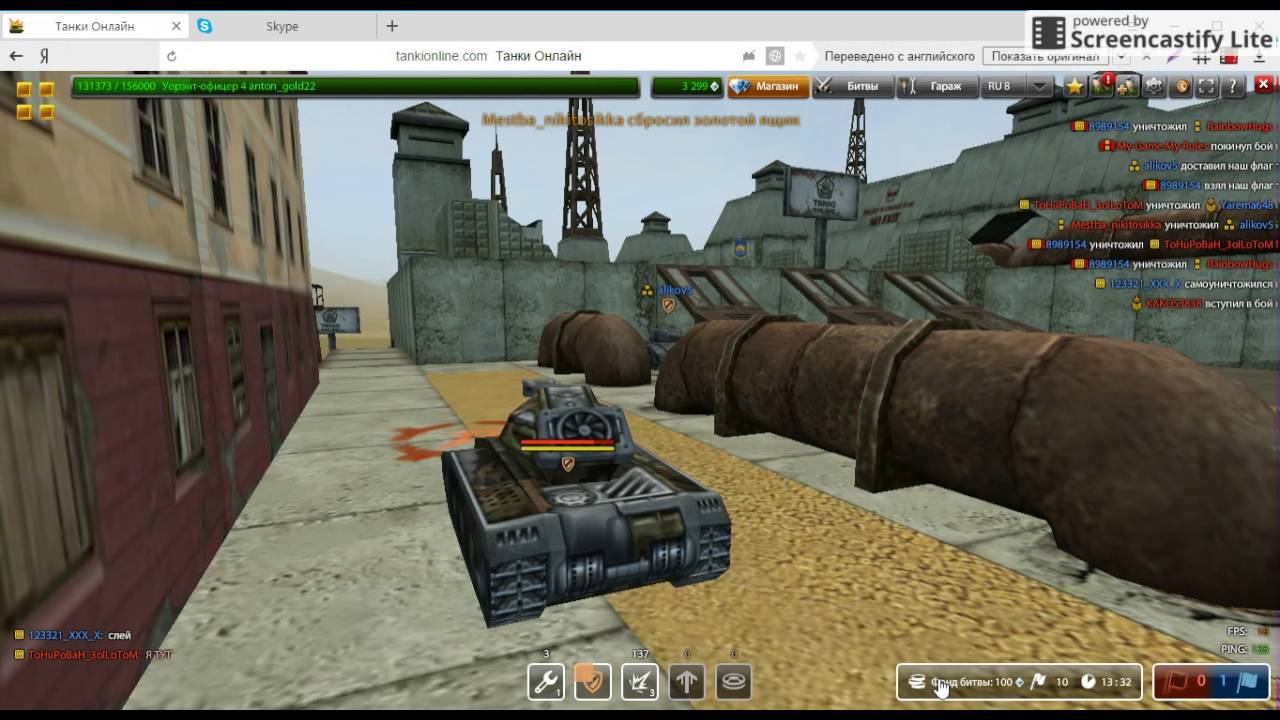The width and height of the screenshot is (1280, 720).
Task: Click the 123321_XXX_X самоуничтожился kill feed entry
Action: (x=1186, y=283)
